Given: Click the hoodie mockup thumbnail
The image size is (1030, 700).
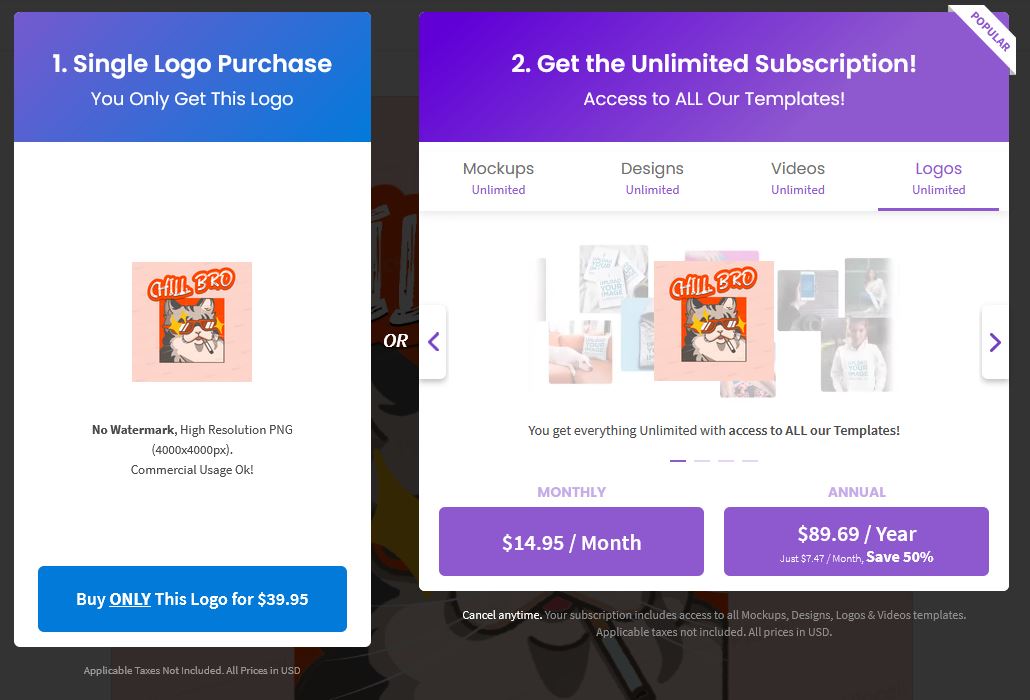Looking at the screenshot, I should tap(856, 355).
